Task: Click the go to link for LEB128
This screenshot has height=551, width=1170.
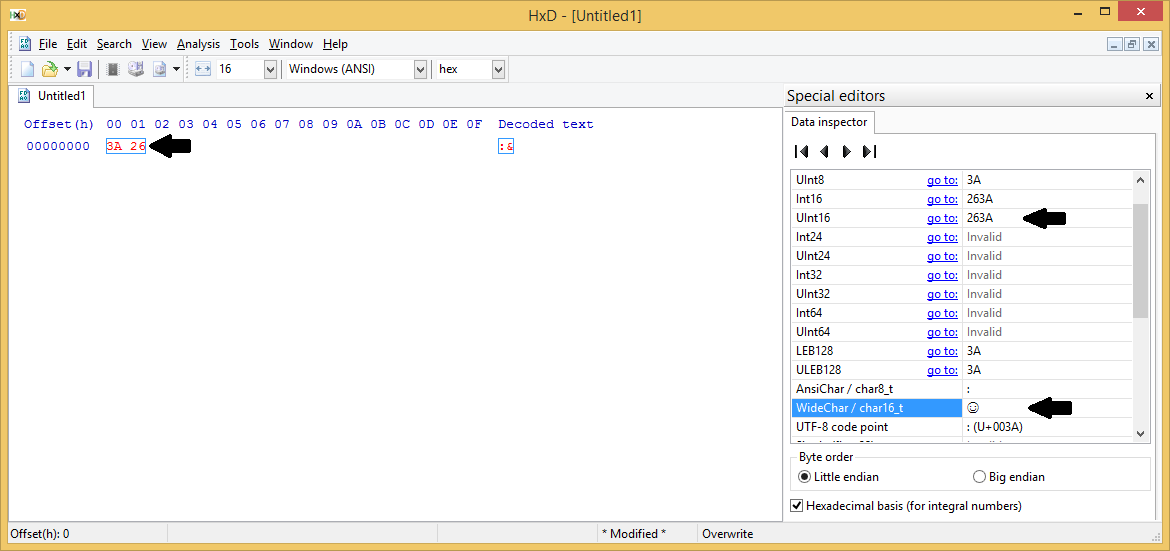Action: coord(942,350)
